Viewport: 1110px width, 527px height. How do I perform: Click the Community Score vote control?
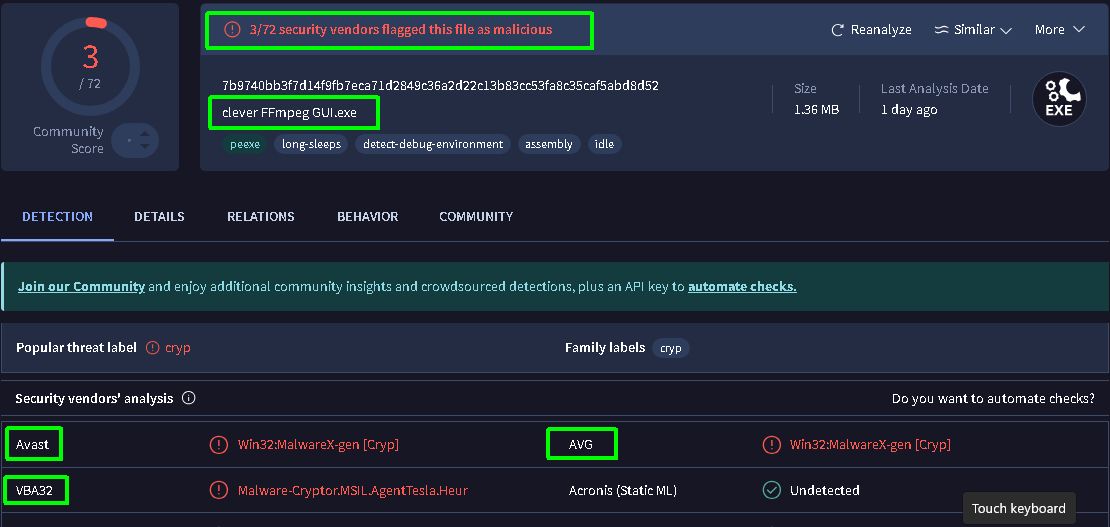(x=135, y=140)
